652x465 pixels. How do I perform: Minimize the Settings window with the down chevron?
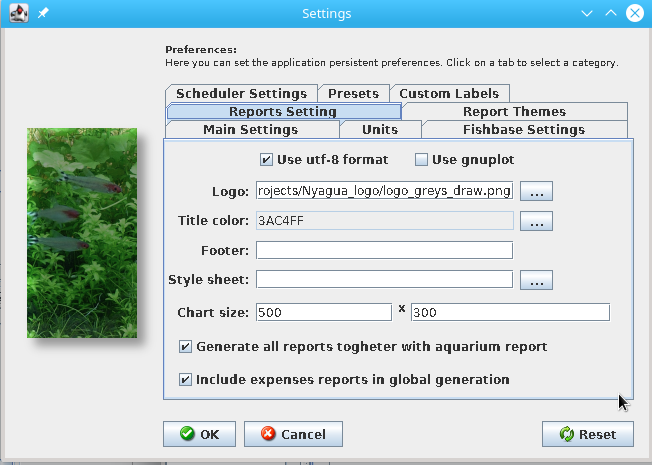(x=587, y=13)
